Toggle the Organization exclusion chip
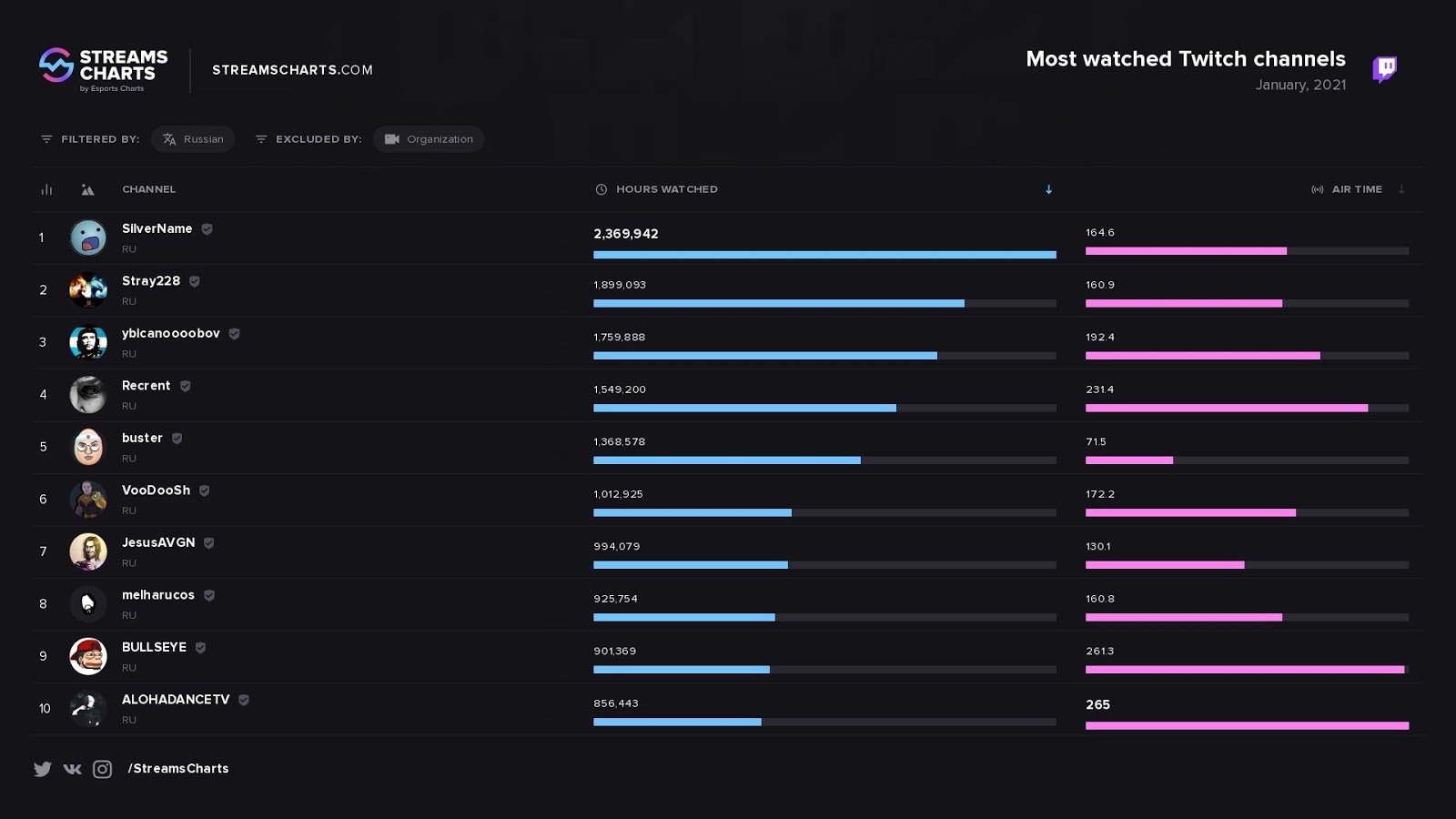Image resolution: width=1456 pixels, height=819 pixels. (429, 139)
